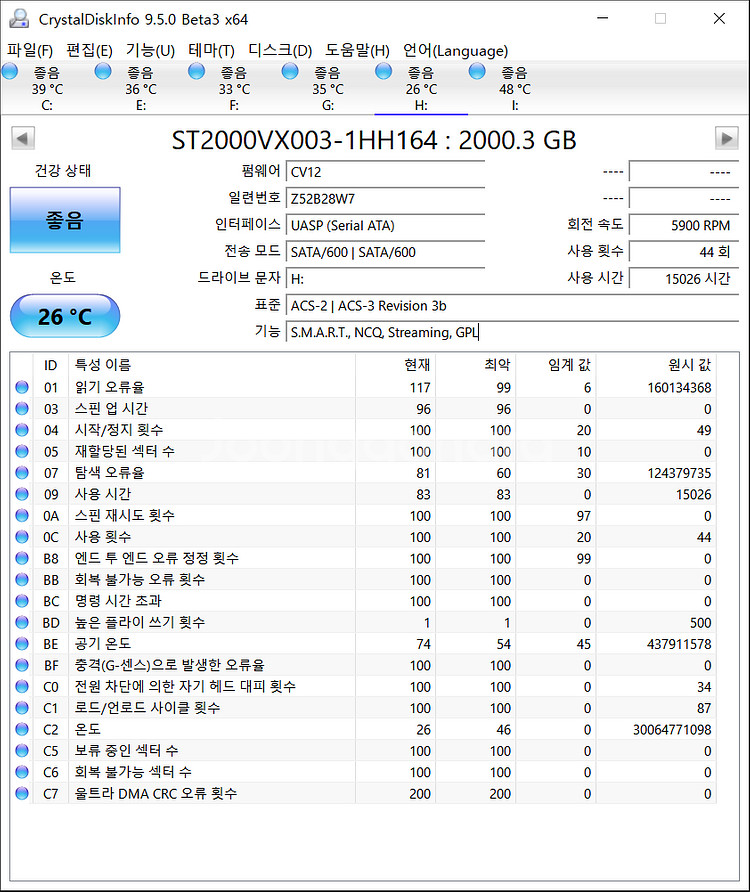Select the 로드/언로드 사이클 횟수 row
The image size is (750, 892).
click(x=363, y=708)
